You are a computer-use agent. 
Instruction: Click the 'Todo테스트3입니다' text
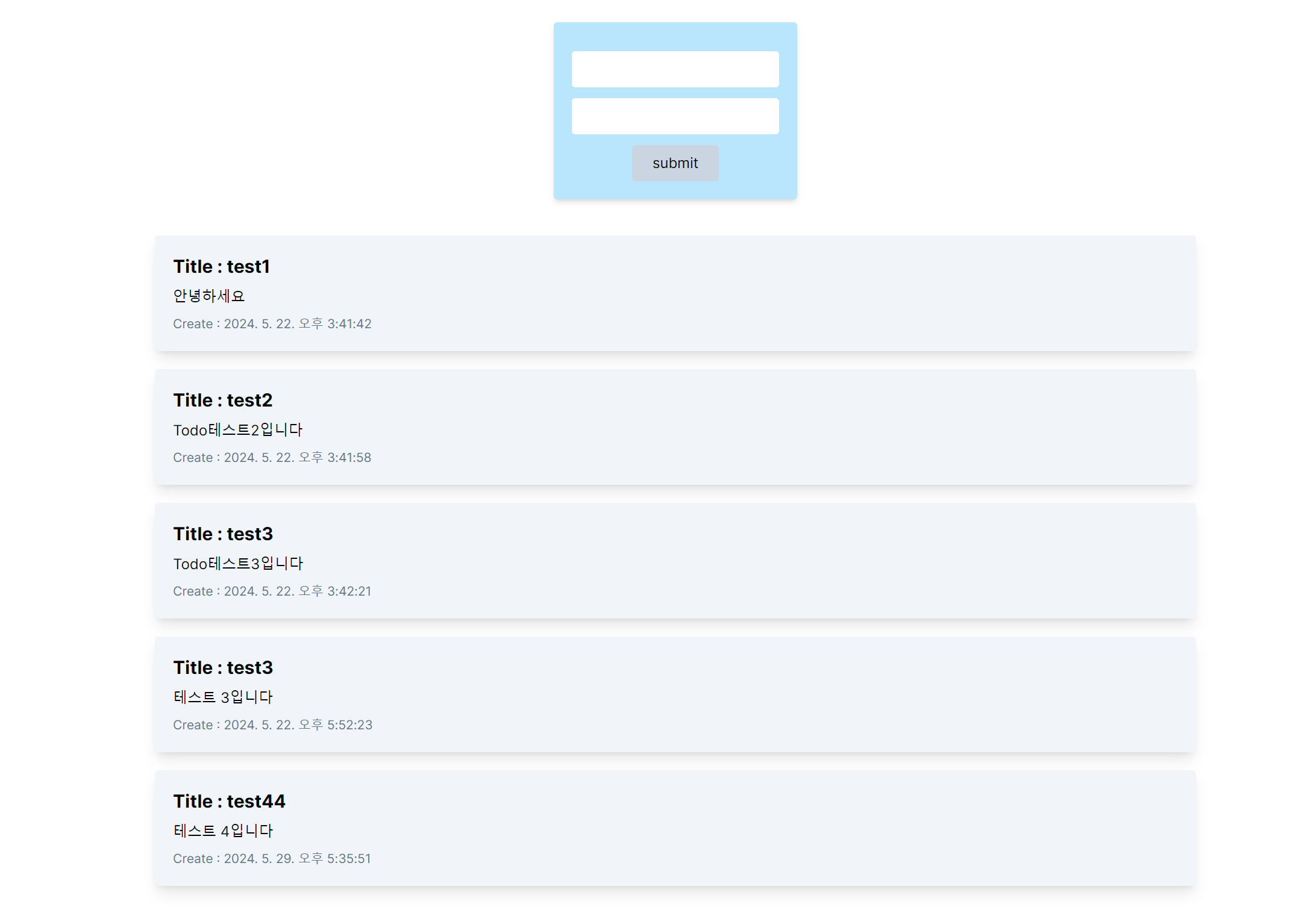(237, 564)
